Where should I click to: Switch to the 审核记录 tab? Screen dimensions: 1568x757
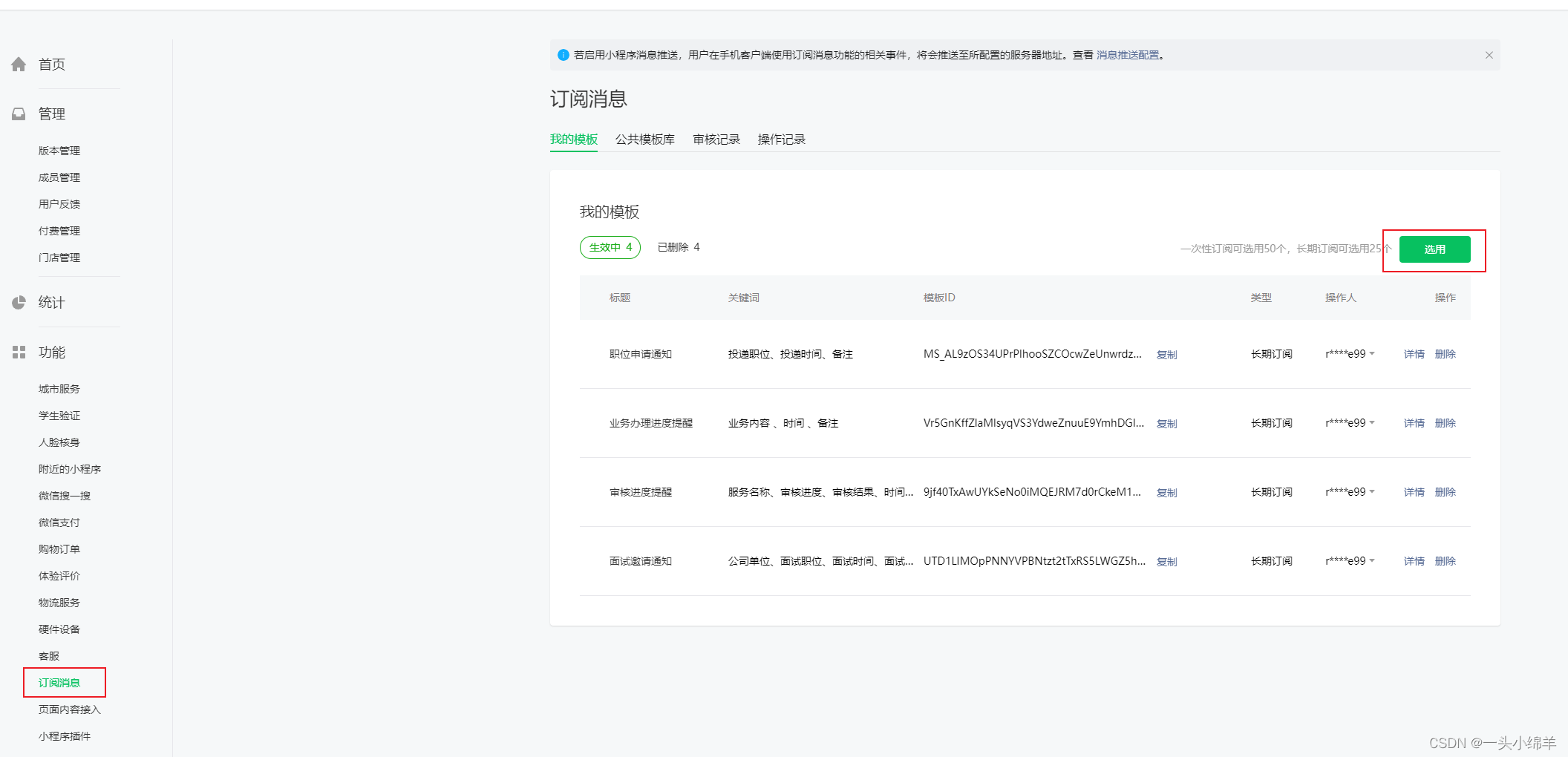point(716,140)
